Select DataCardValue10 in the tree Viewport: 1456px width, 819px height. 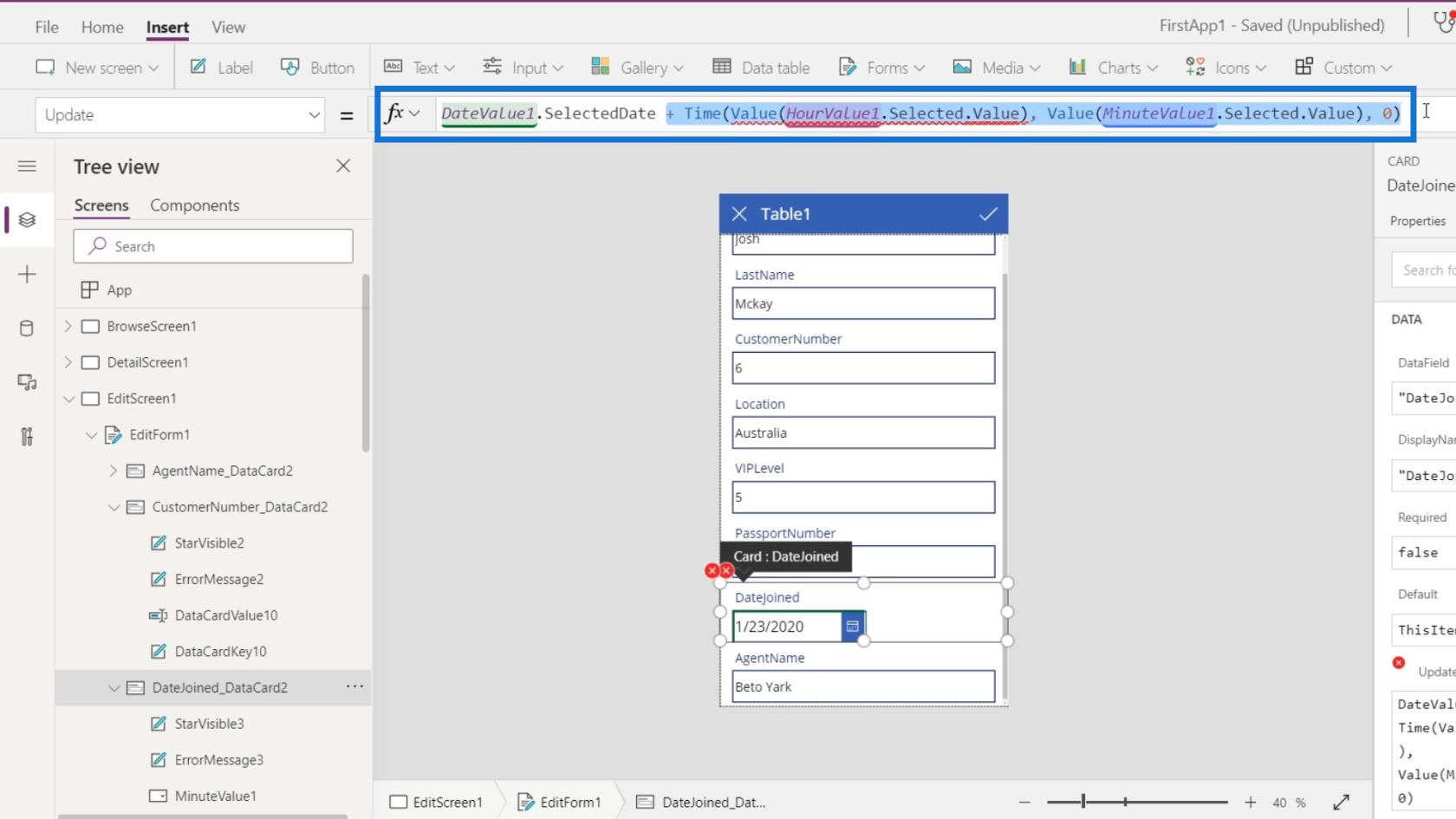pyautogui.click(x=226, y=615)
